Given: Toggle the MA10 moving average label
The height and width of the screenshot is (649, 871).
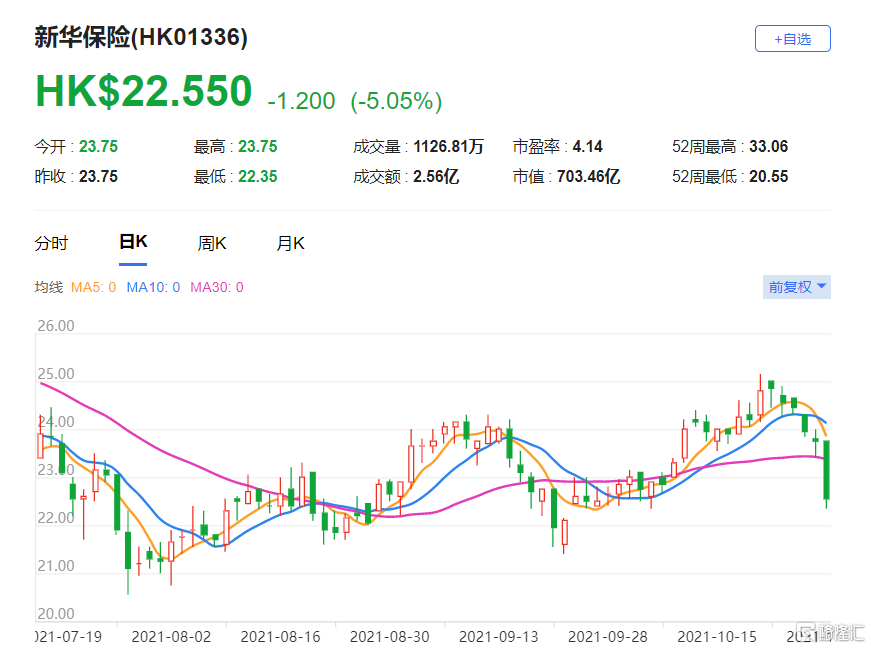Looking at the screenshot, I should pyautogui.click(x=153, y=287).
